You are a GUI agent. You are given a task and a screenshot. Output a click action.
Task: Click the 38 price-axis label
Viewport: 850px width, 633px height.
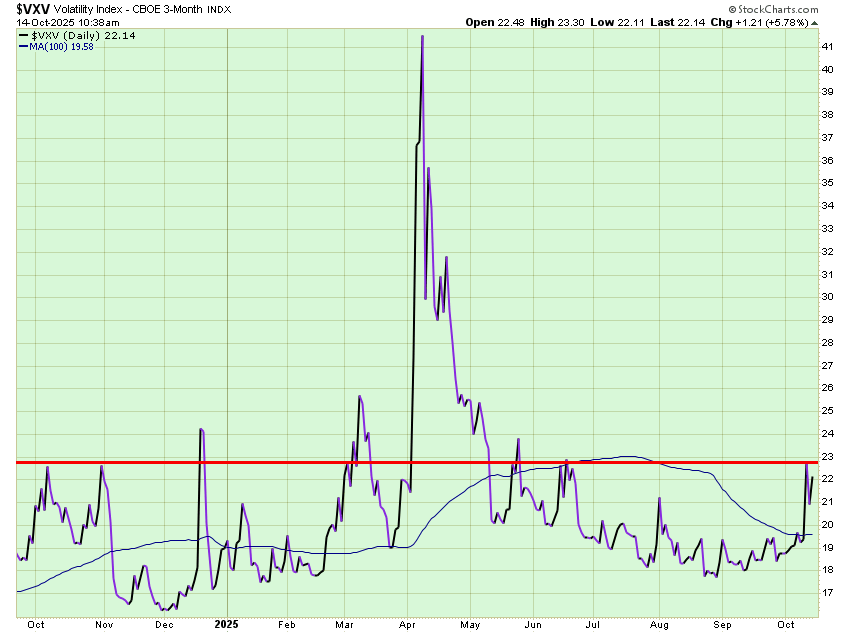(x=827, y=115)
